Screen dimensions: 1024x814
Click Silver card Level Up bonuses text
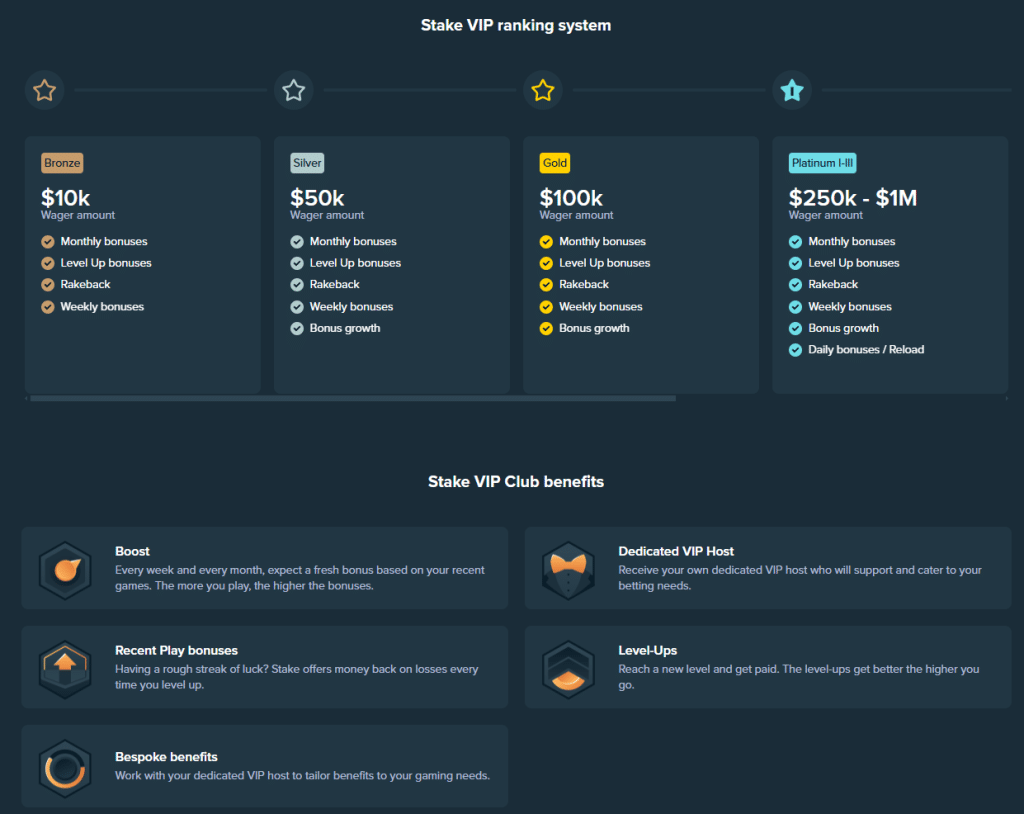(x=355, y=263)
